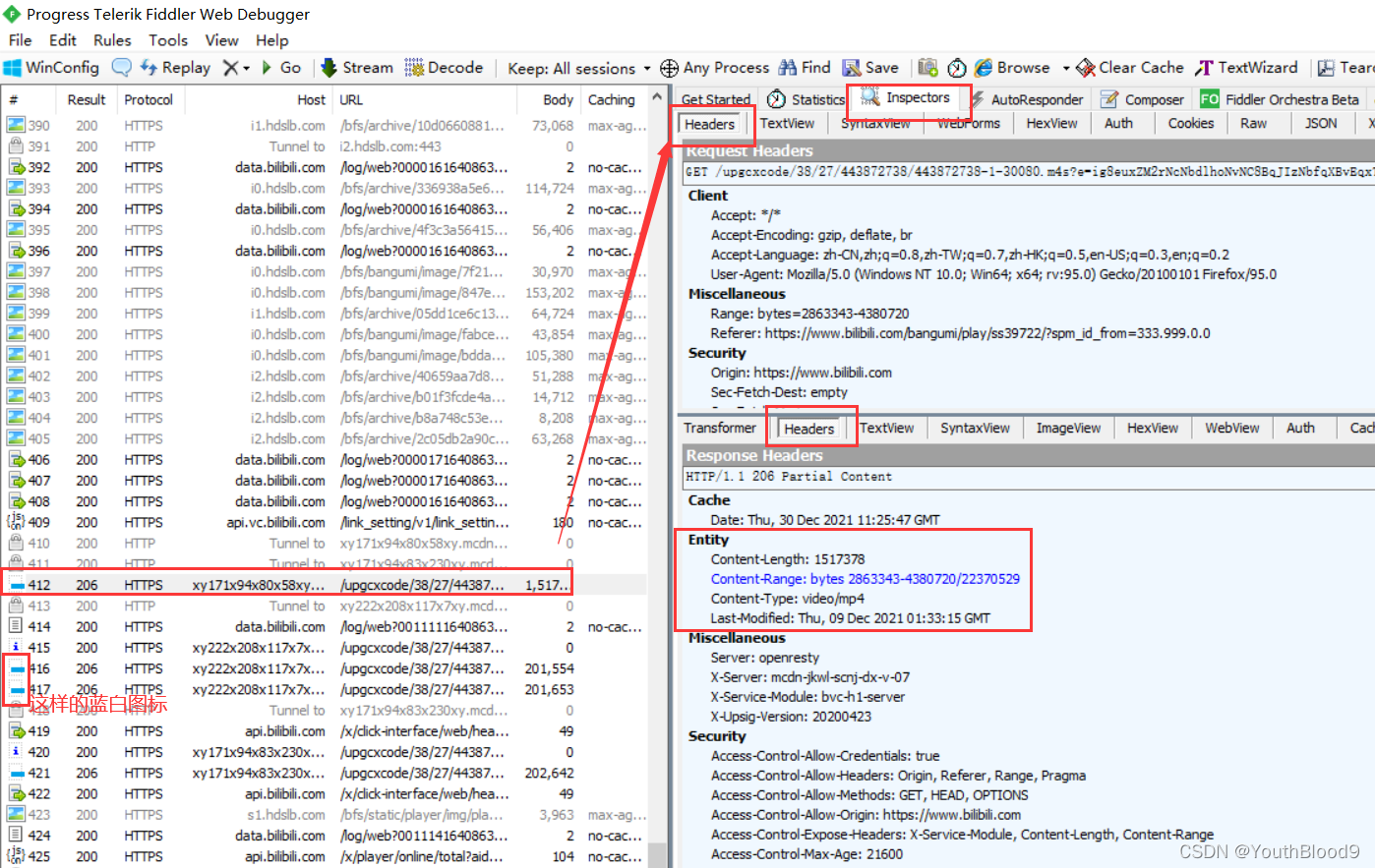
Task: Launch Browse with Internet Explorer icon
Action: pyautogui.click(x=984, y=68)
